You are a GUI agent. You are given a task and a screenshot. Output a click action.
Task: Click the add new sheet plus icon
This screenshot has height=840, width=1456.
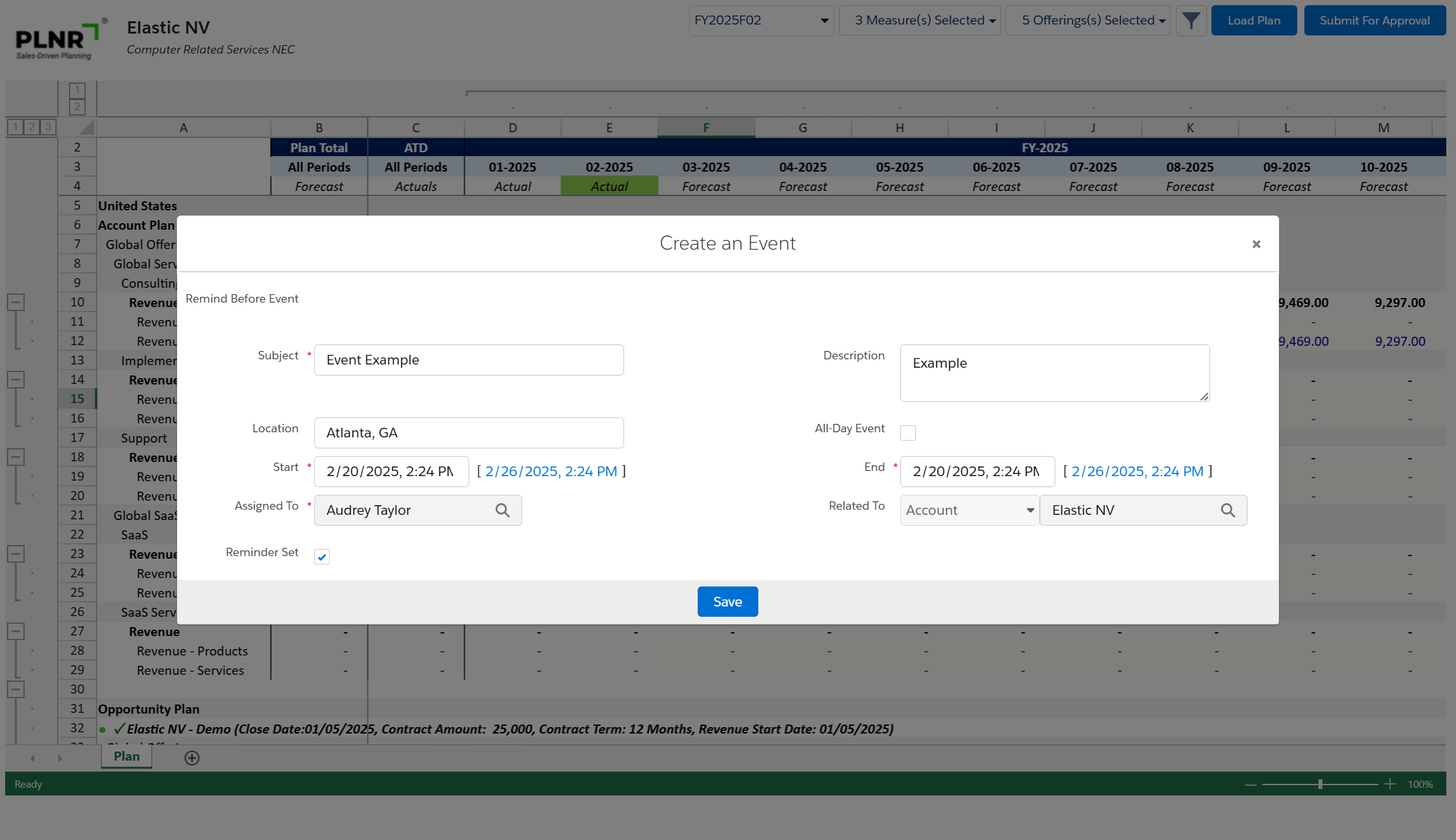coord(192,758)
